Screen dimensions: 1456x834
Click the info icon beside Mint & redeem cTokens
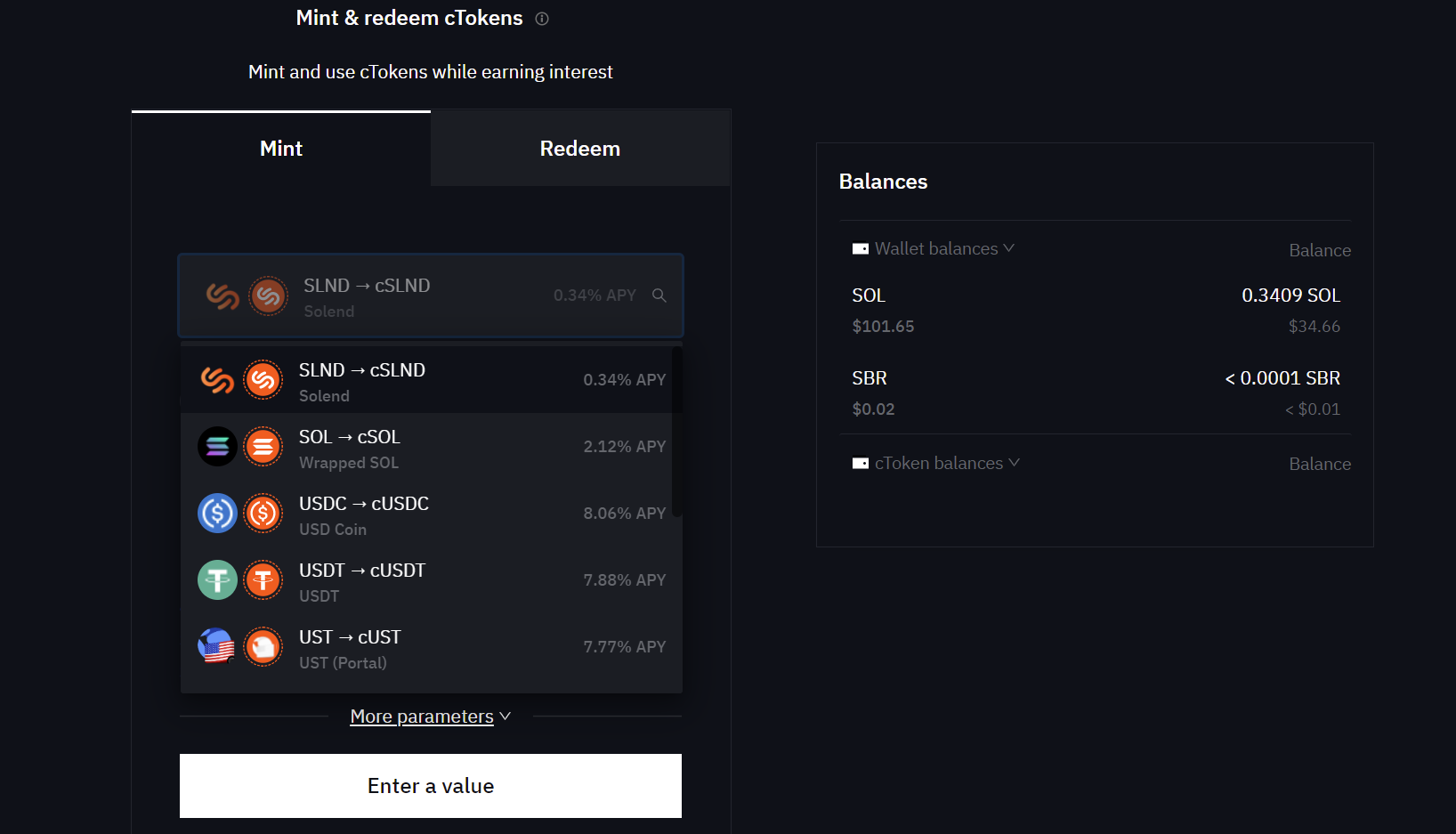click(x=542, y=19)
